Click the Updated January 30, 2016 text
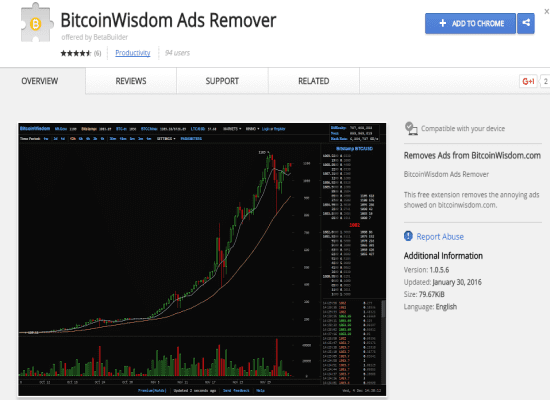 pyautogui.click(x=443, y=282)
